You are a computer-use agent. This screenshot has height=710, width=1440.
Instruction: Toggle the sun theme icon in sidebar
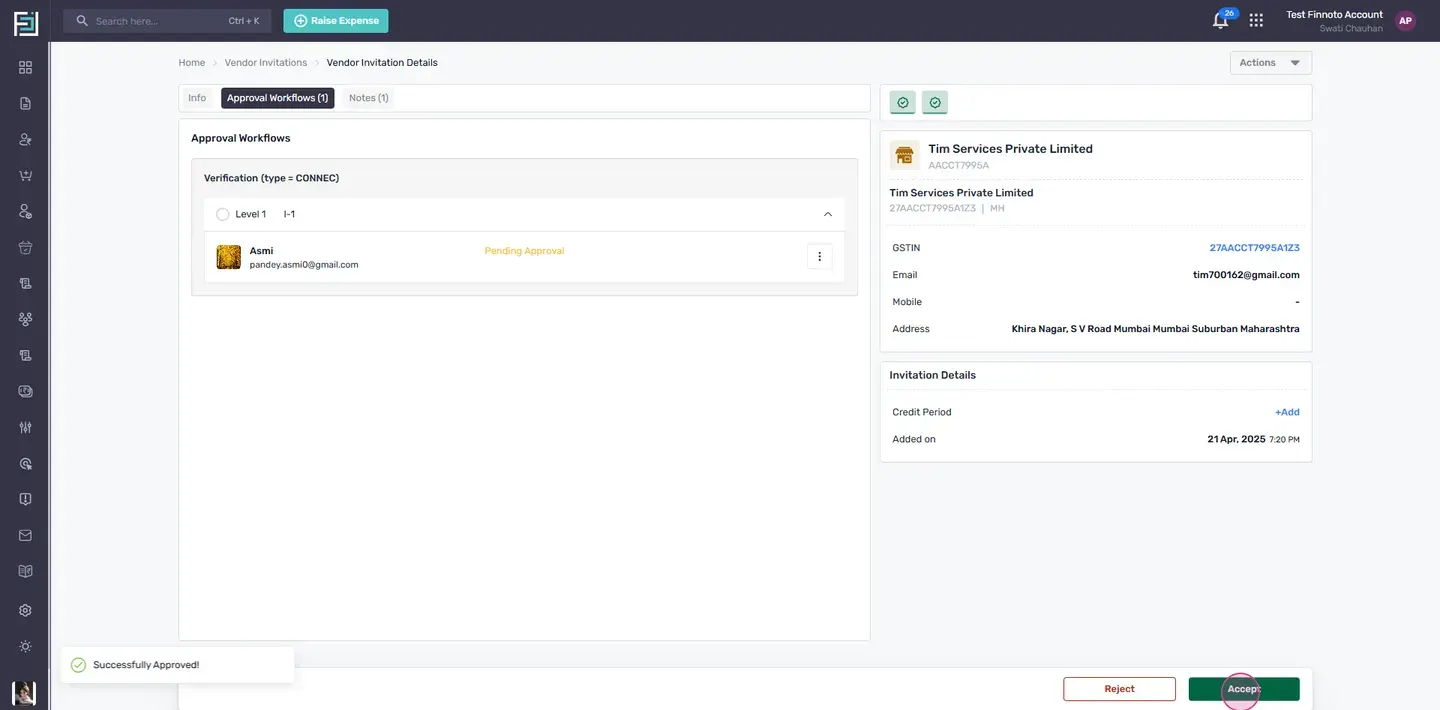[x=25, y=646]
